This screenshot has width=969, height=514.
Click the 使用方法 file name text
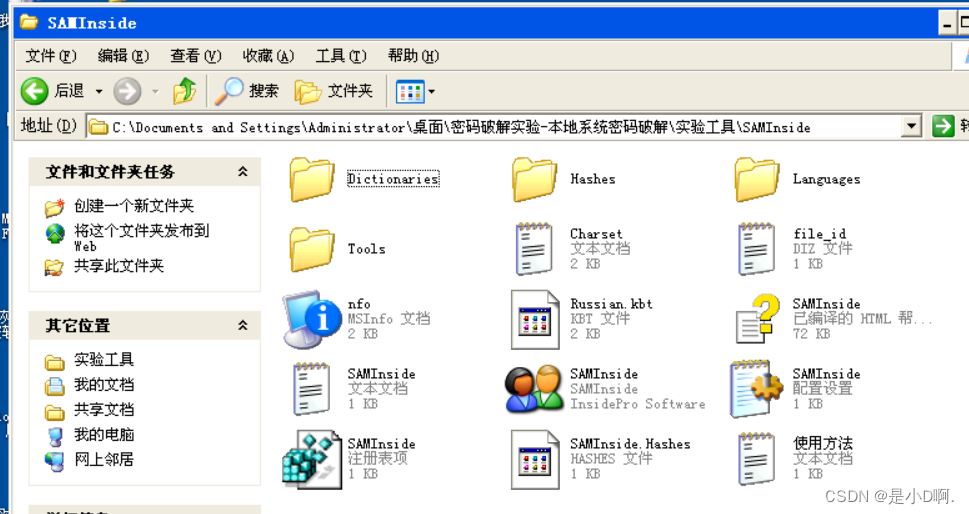point(823,443)
